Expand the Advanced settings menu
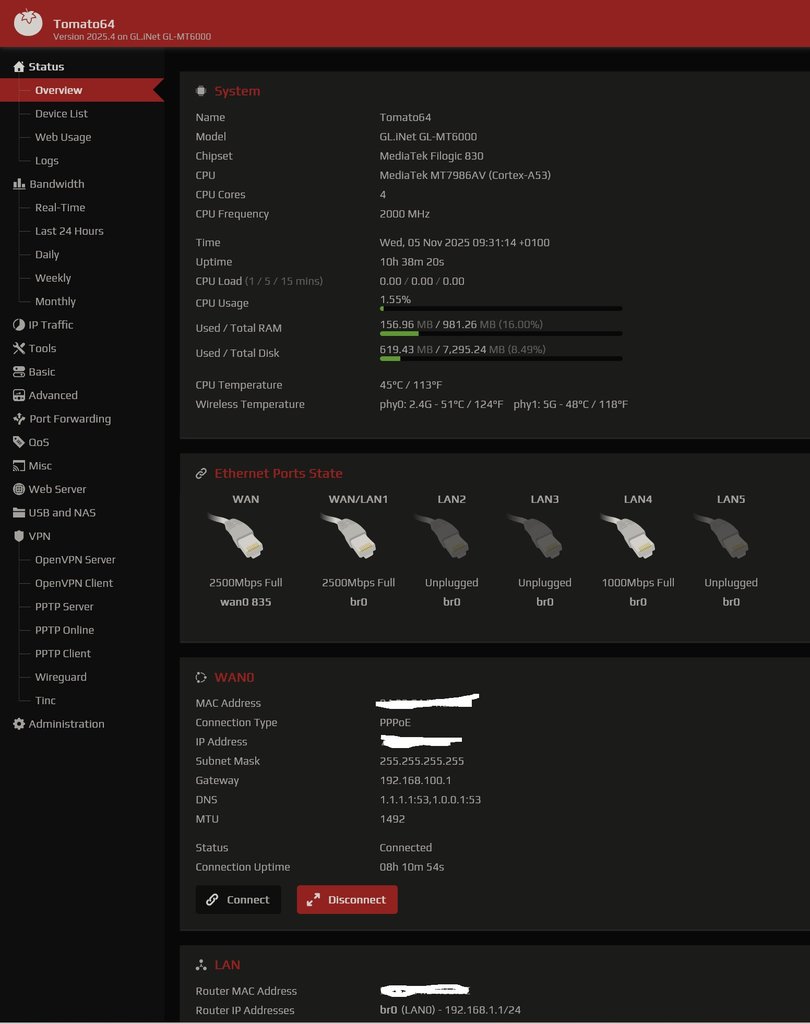 point(53,395)
